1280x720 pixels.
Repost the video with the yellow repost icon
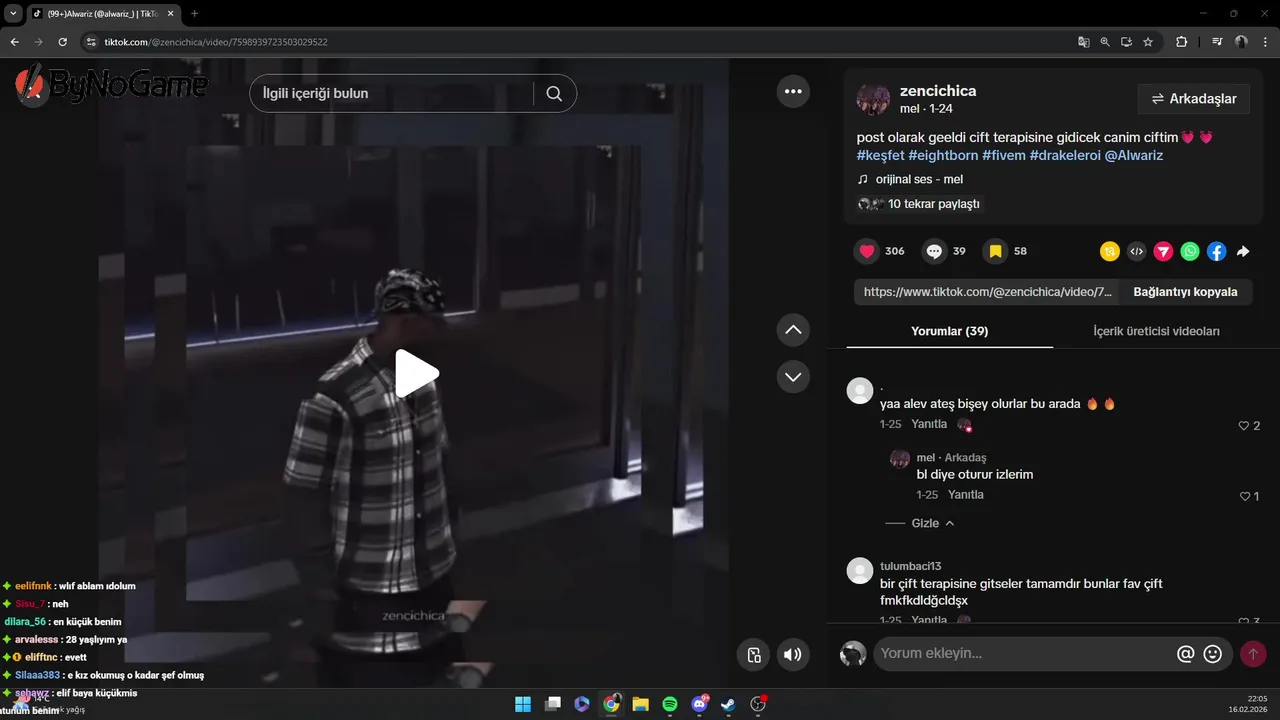(x=1109, y=252)
